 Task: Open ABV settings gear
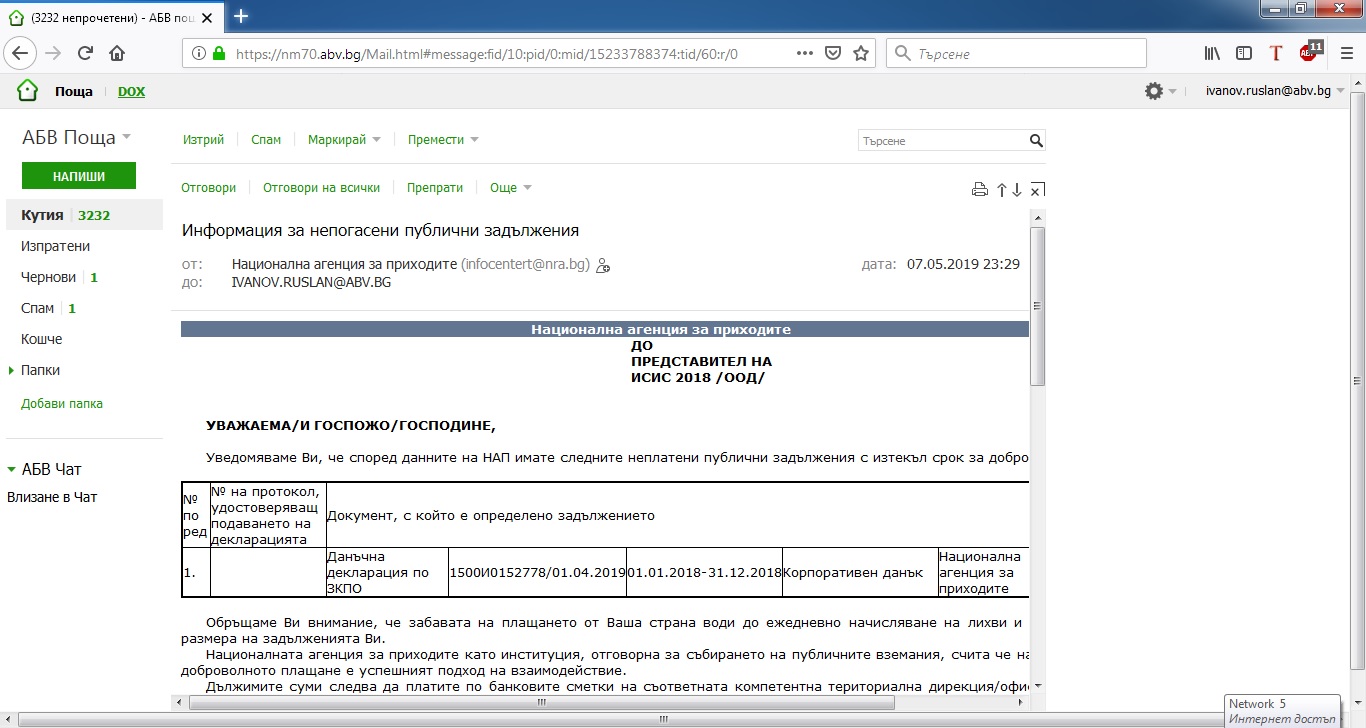tap(1154, 91)
